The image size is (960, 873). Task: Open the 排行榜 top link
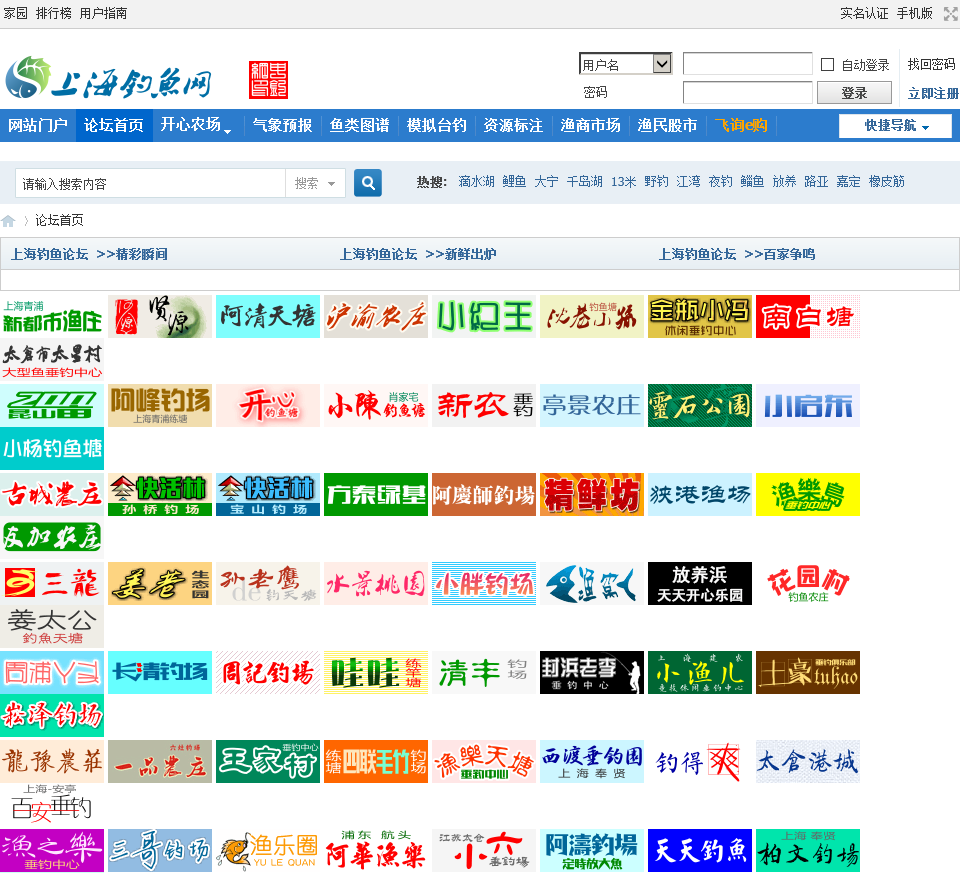tap(54, 13)
